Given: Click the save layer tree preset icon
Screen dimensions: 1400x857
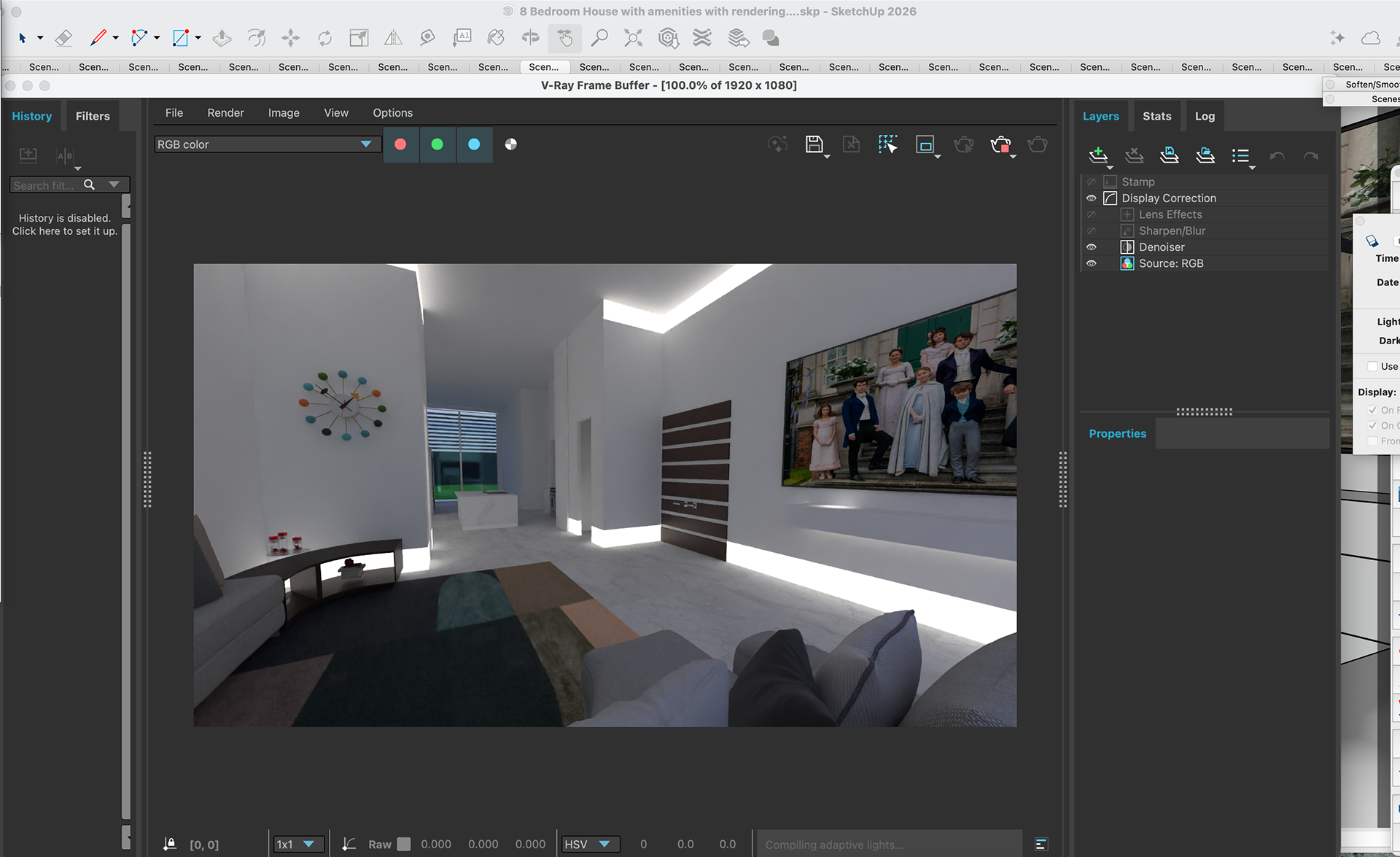Looking at the screenshot, I should (1169, 155).
